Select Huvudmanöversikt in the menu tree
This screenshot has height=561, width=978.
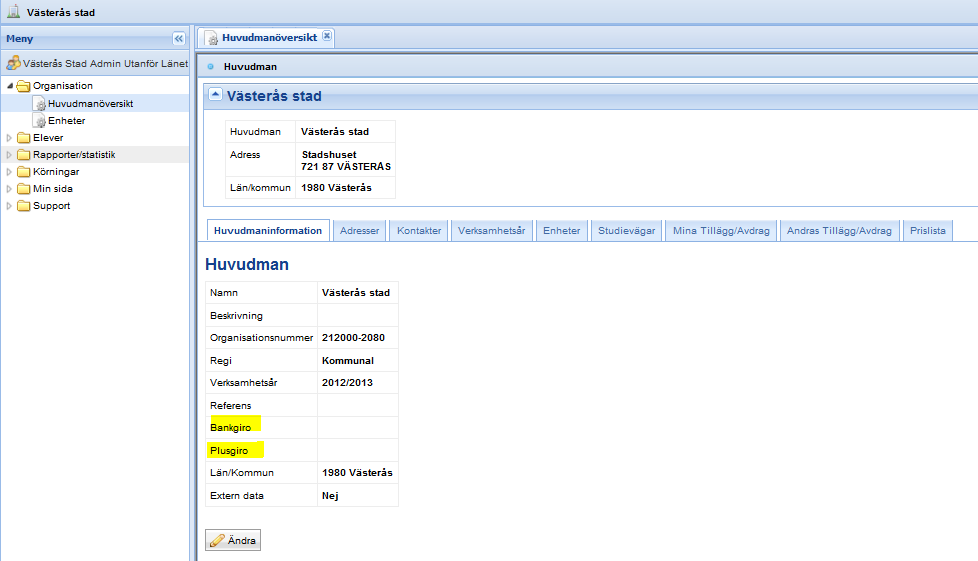pos(90,104)
